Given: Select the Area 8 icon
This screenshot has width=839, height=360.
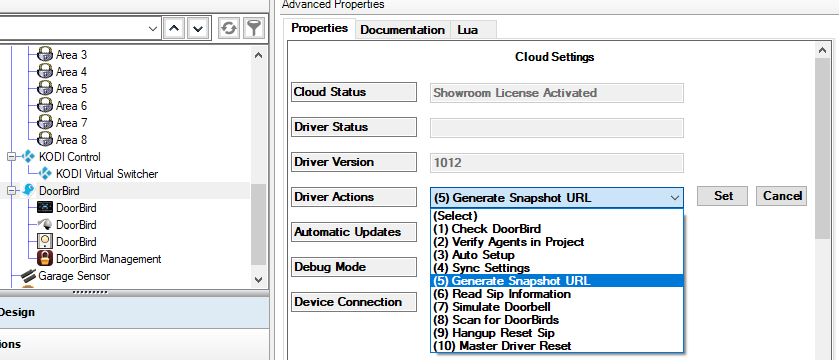Looking at the screenshot, I should pyautogui.click(x=45, y=140).
